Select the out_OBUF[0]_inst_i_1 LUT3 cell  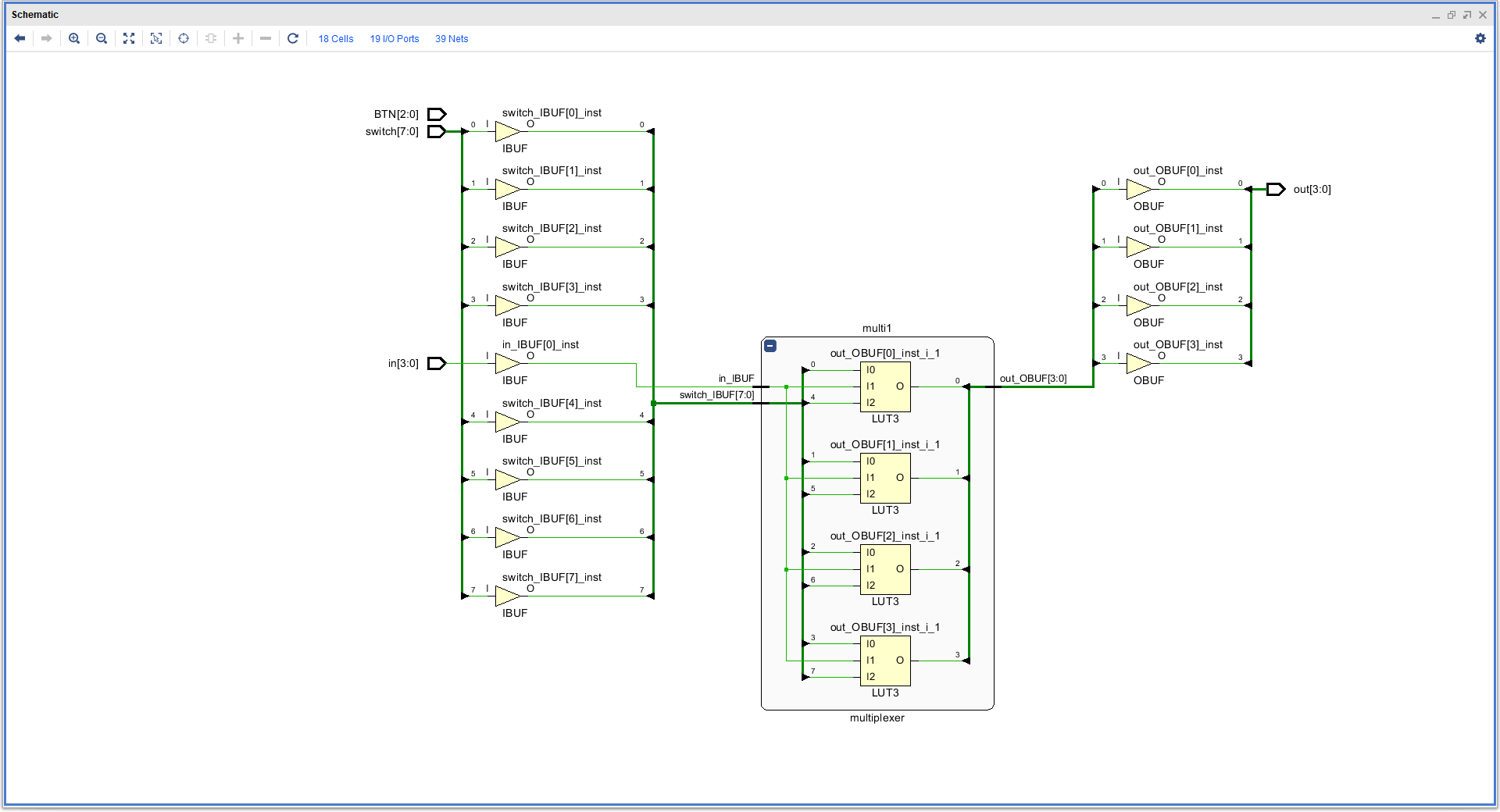885,386
